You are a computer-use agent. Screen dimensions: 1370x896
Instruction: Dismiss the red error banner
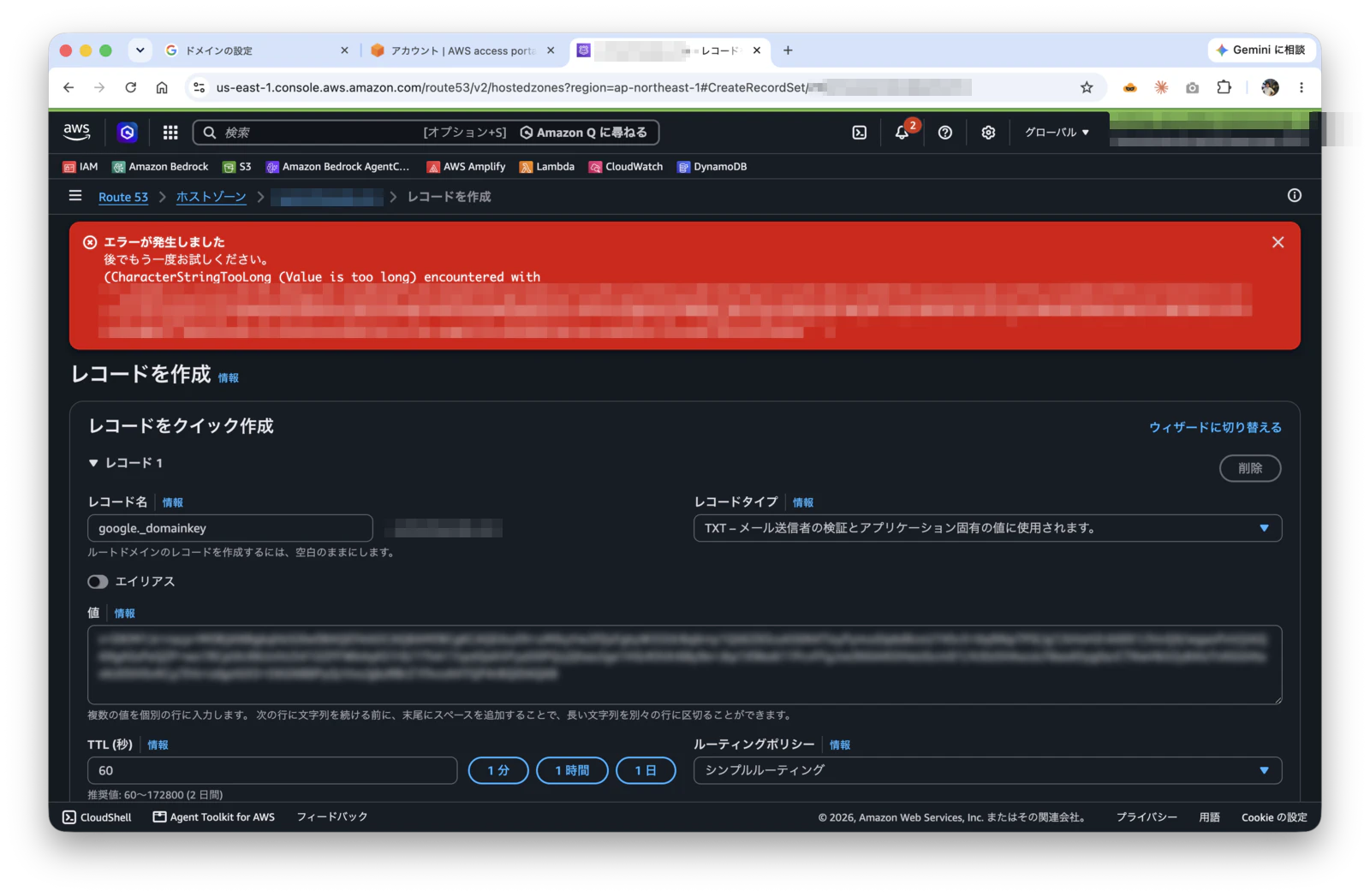[1278, 242]
